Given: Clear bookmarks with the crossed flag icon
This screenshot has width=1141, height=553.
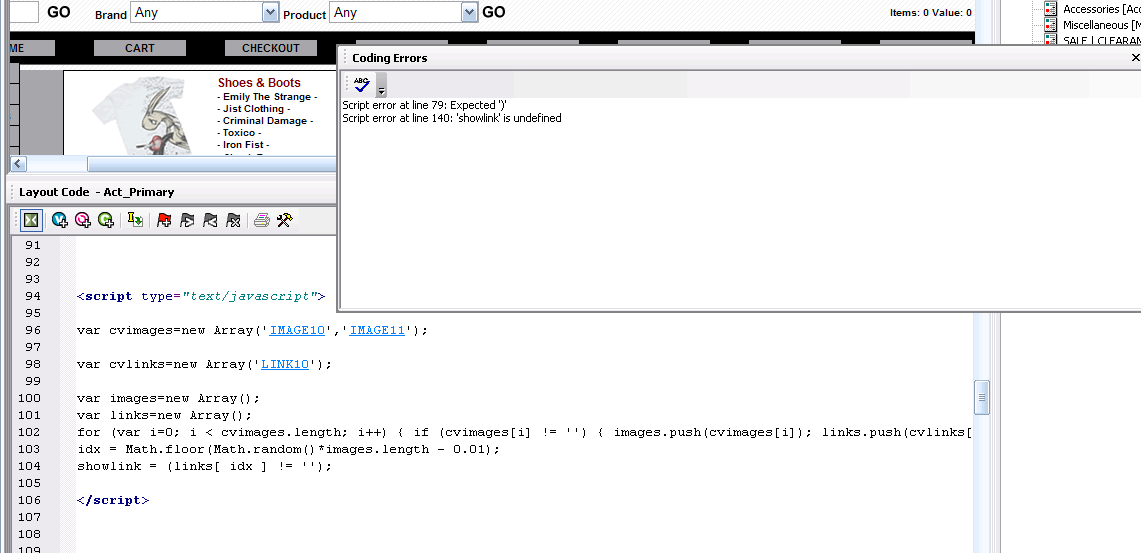Looking at the screenshot, I should (x=233, y=220).
